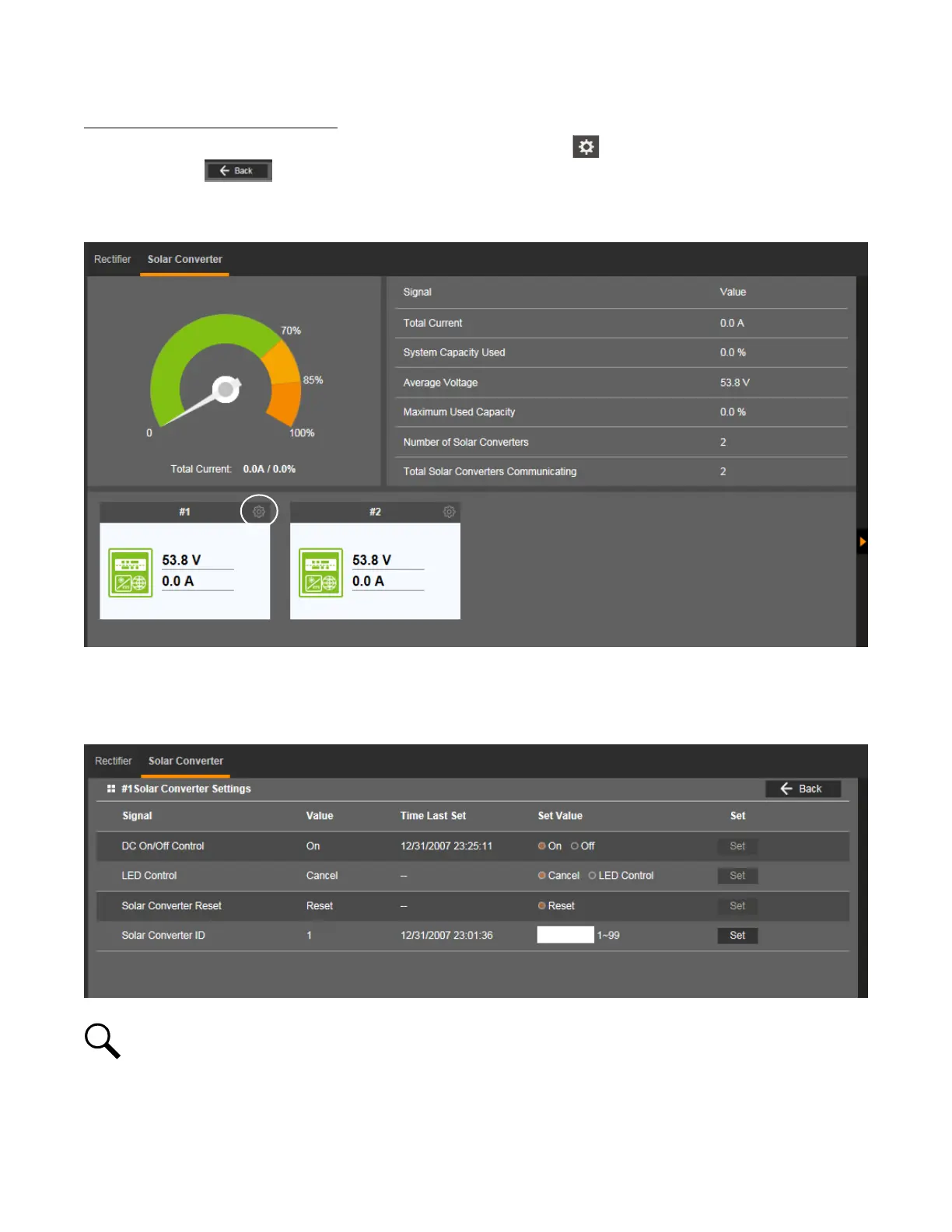Switch to Solar Converter tab in upper panel

(x=185, y=259)
